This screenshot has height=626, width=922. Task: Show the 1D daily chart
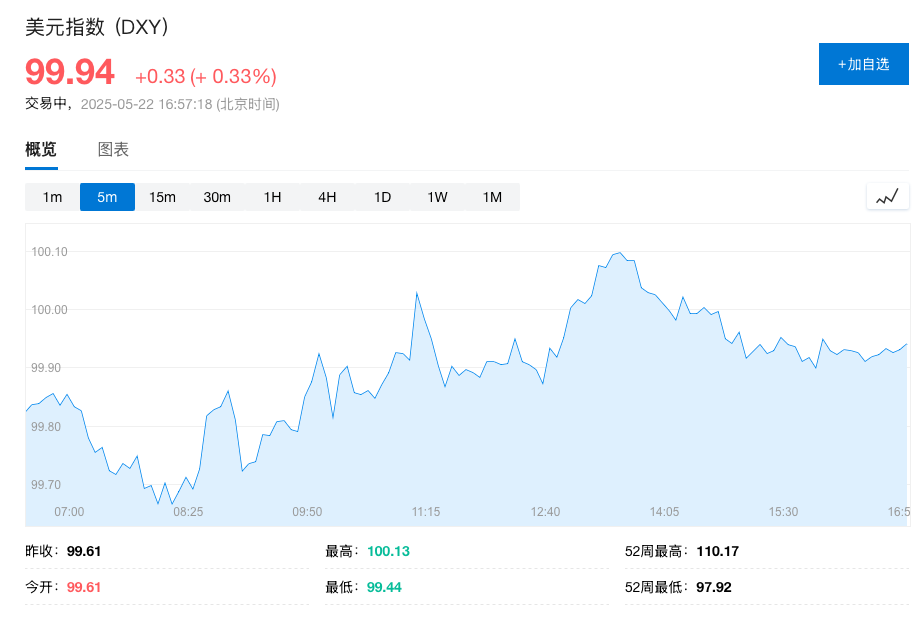(382, 197)
